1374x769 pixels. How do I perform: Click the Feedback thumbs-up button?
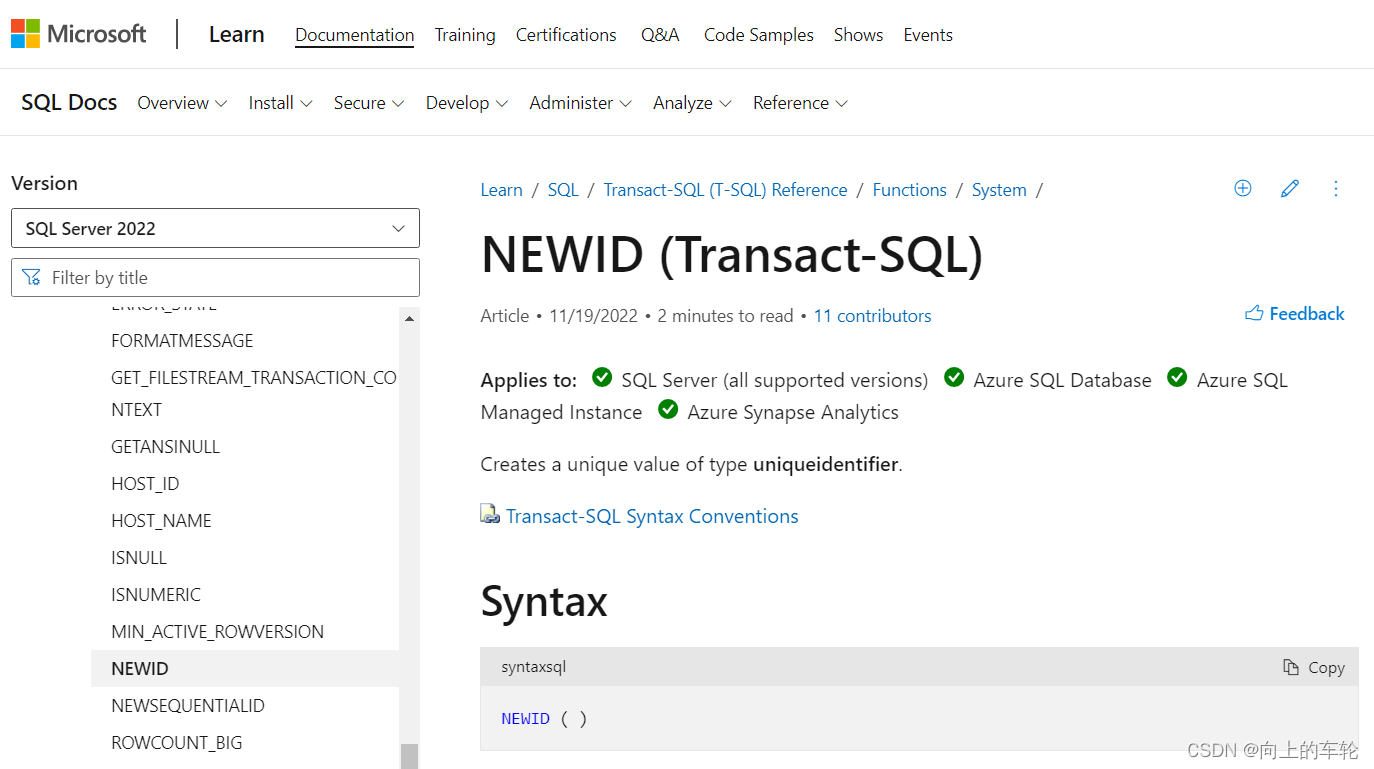[x=1295, y=314]
